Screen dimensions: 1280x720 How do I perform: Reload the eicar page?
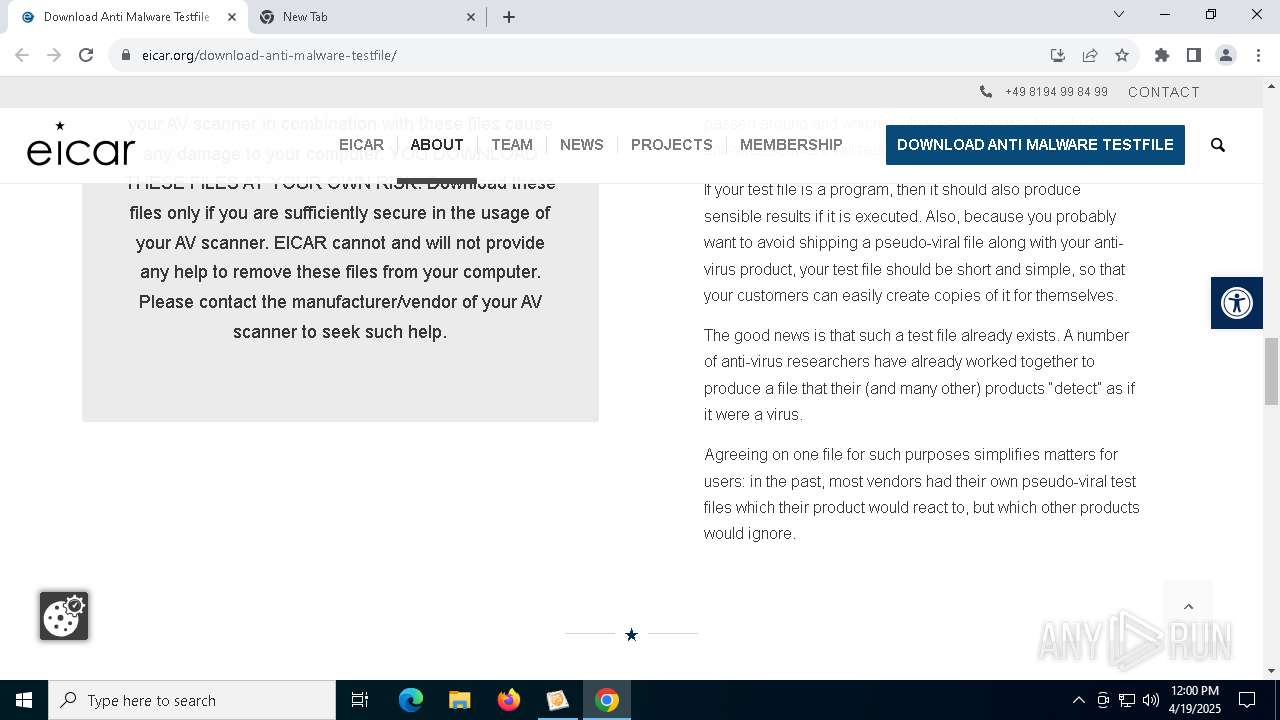[86, 55]
